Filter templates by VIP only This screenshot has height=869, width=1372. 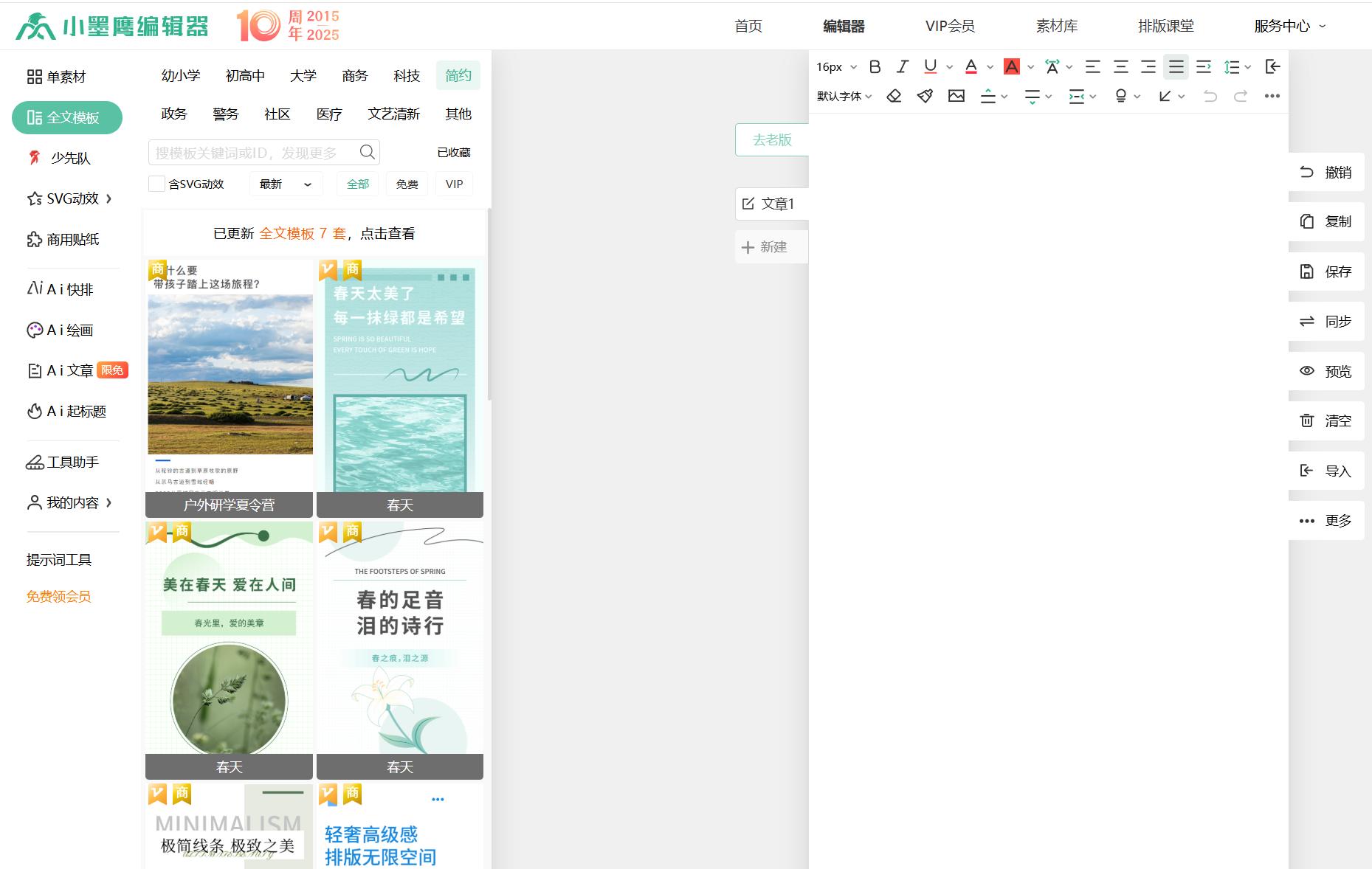tap(454, 184)
